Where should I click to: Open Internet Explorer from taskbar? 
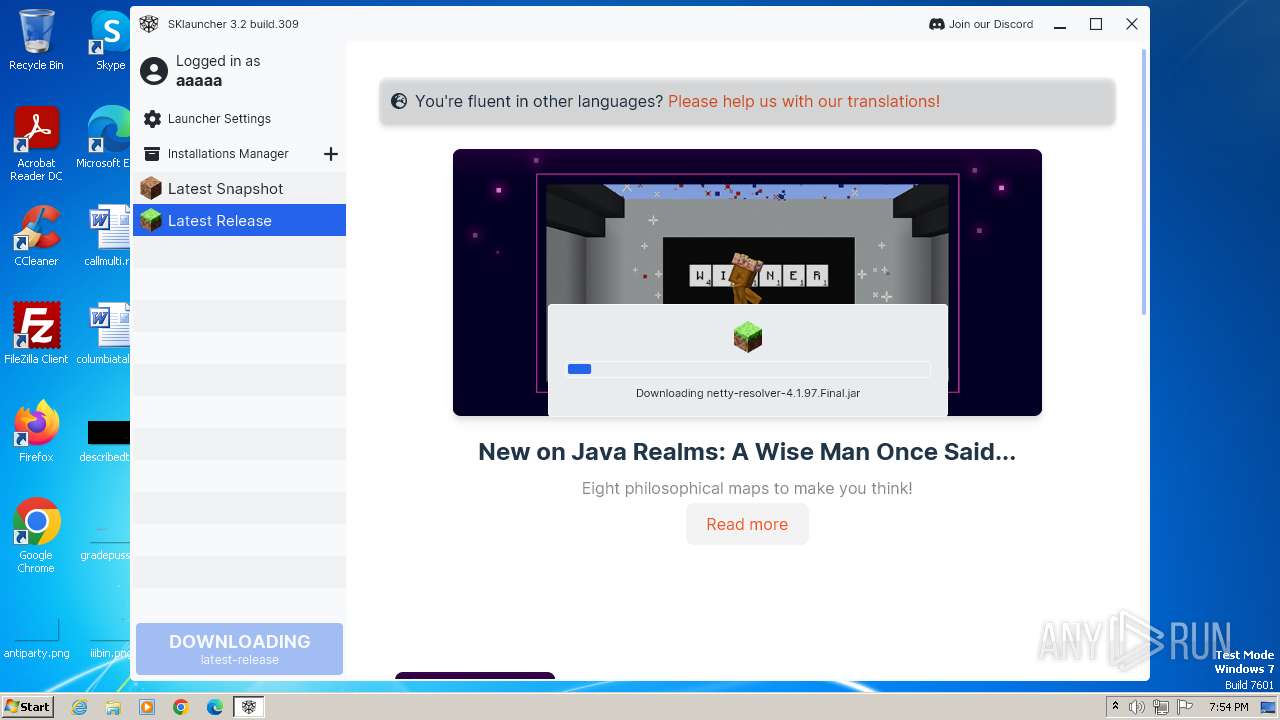point(80,707)
